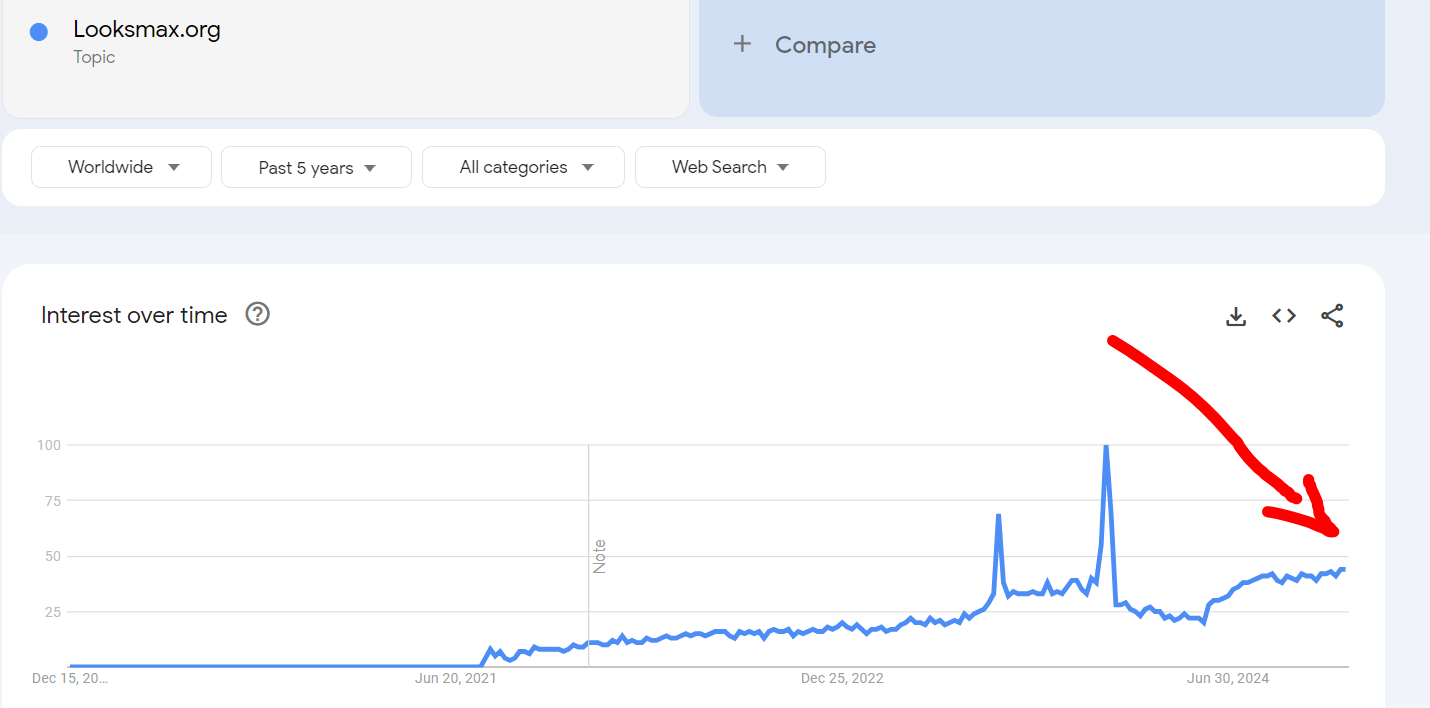
Task: Expand the Past 5 years time range
Action: [316, 167]
